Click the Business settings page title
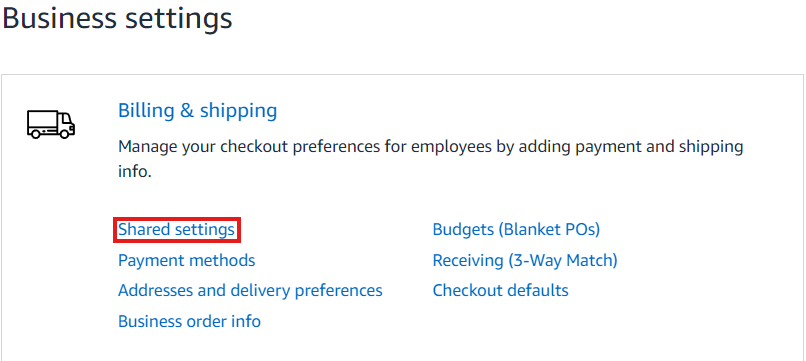 coord(118,19)
